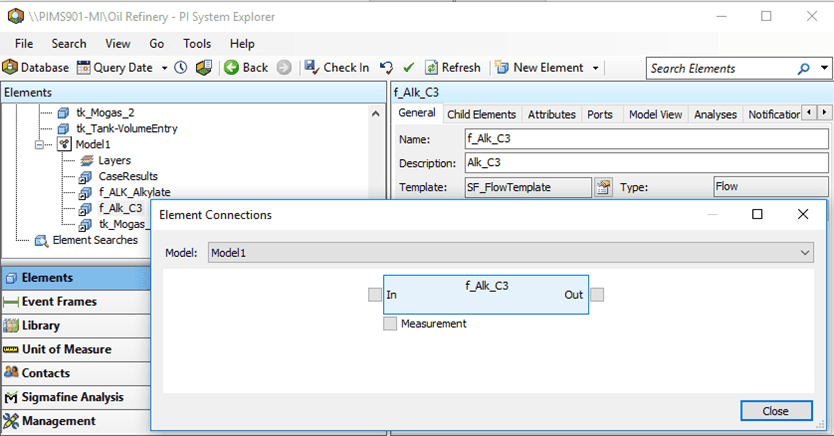Click the Out port connection box

[x=597, y=295]
